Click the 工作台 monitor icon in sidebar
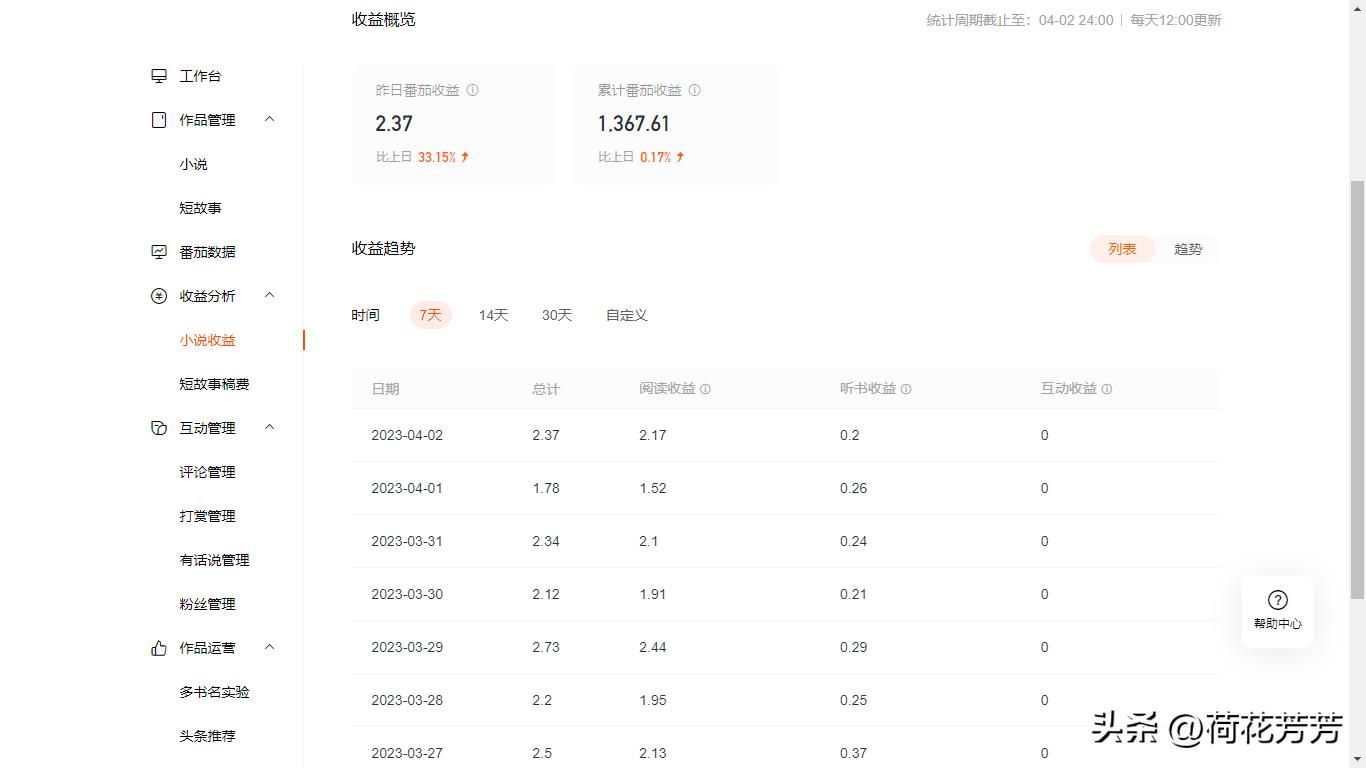 pyautogui.click(x=159, y=76)
